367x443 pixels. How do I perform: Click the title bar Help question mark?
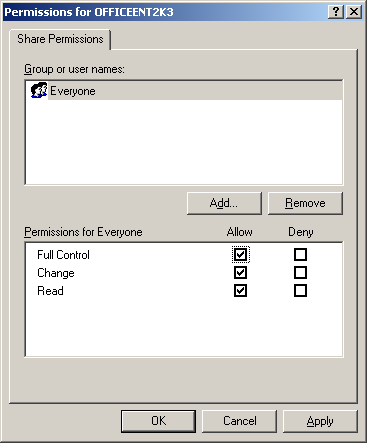[336, 12]
